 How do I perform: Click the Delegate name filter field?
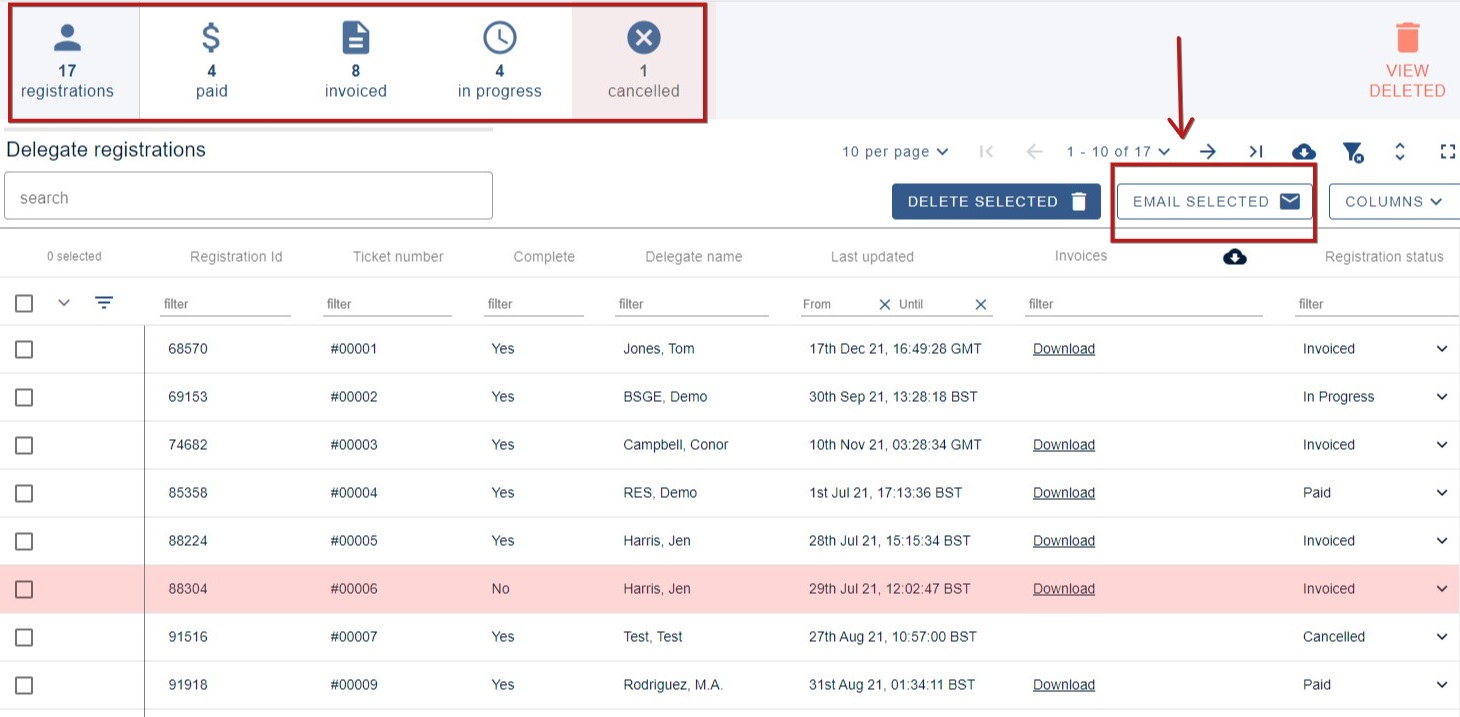pyautogui.click(x=692, y=304)
